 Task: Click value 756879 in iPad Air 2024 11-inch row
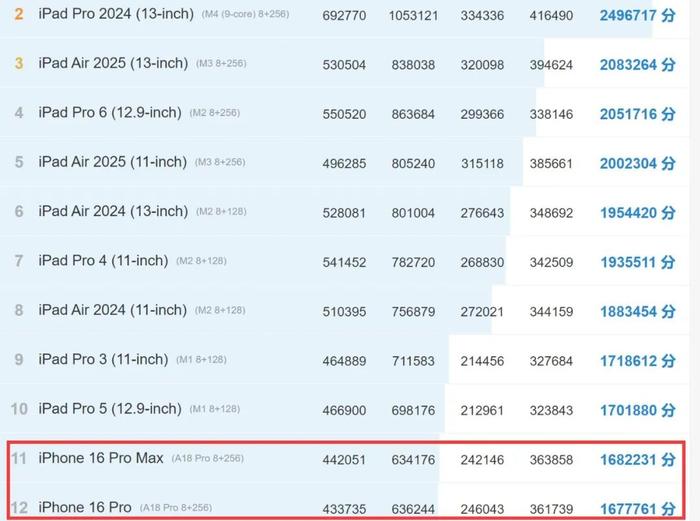click(x=413, y=312)
